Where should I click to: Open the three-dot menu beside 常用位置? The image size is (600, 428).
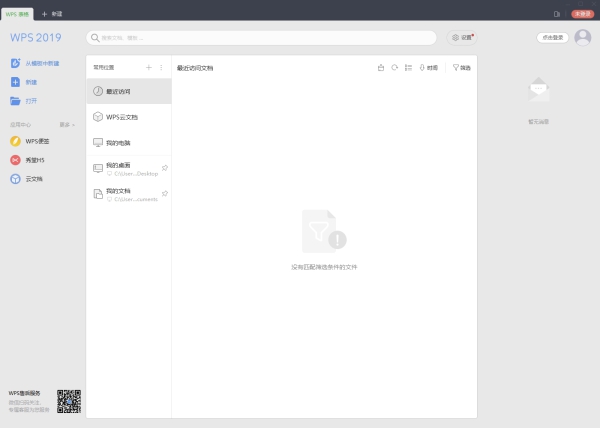click(161, 68)
